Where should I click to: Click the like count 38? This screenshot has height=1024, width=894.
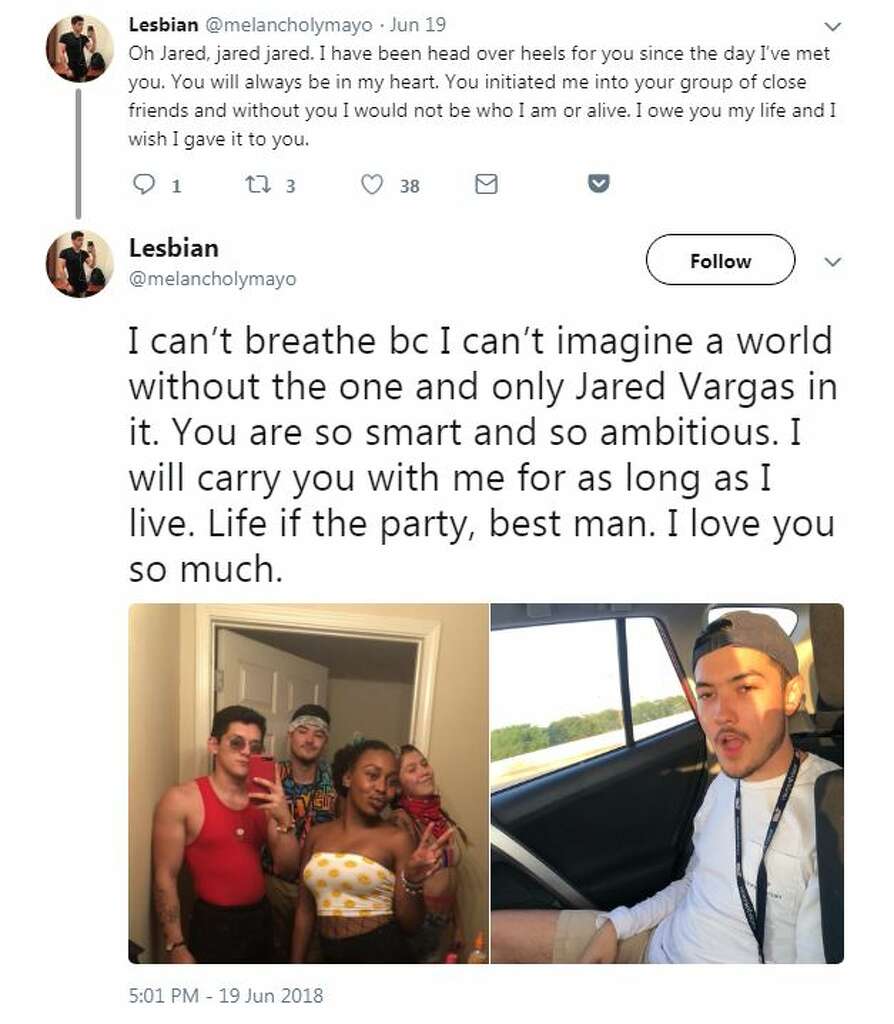tap(409, 186)
